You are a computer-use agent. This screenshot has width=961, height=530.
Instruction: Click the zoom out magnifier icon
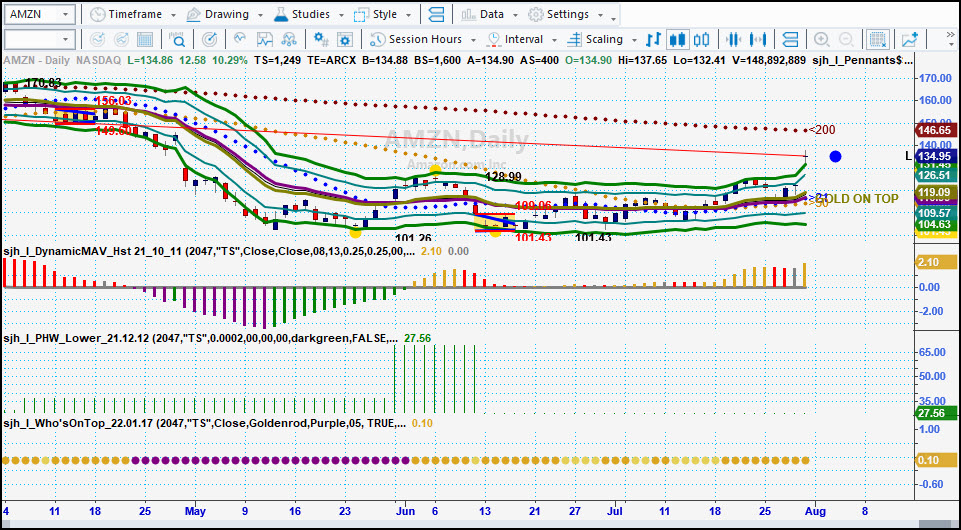tap(846, 40)
